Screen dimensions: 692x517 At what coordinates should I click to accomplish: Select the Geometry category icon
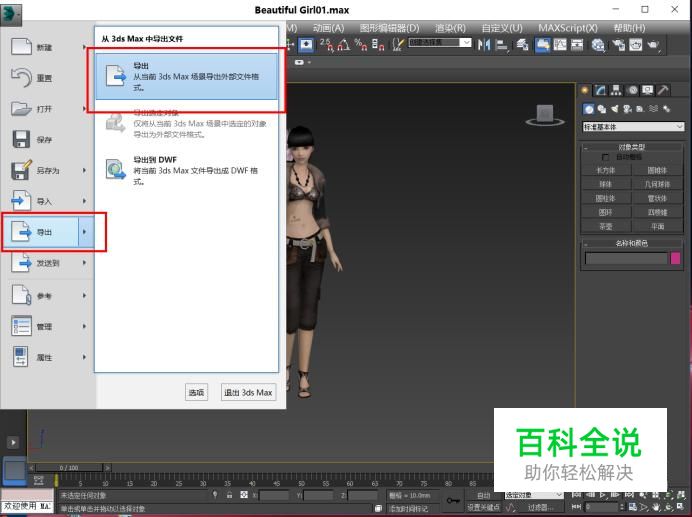(x=589, y=109)
